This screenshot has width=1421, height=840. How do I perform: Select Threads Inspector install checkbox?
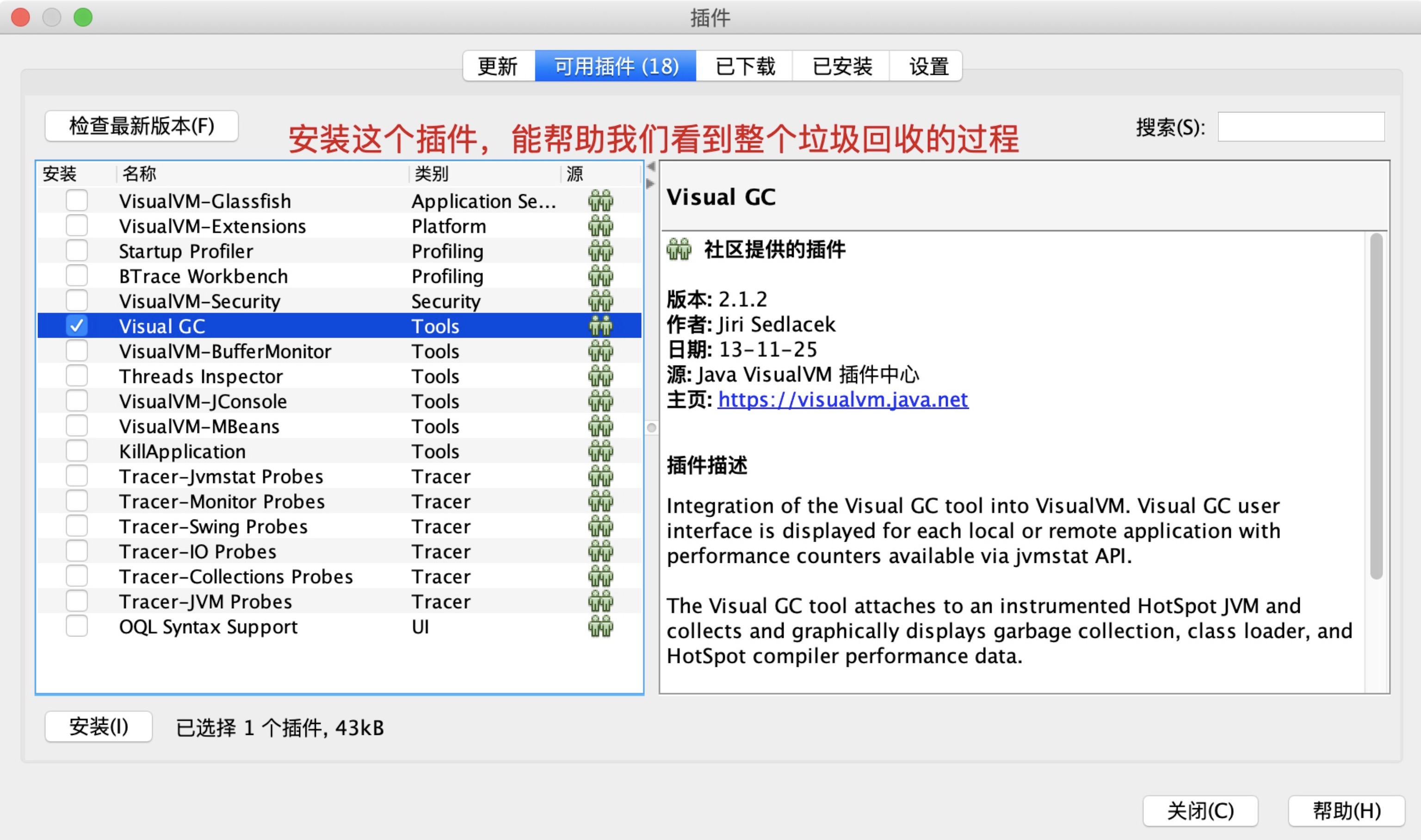76,375
